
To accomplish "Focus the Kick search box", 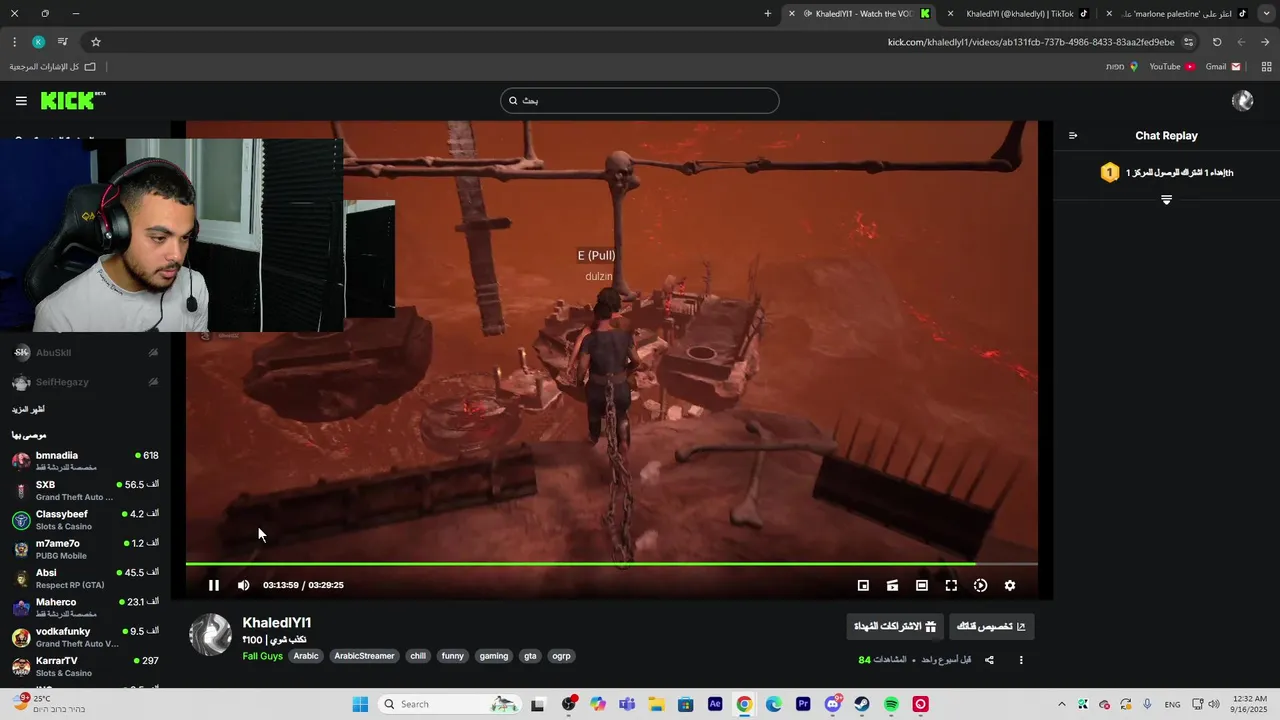I will pos(640,101).
